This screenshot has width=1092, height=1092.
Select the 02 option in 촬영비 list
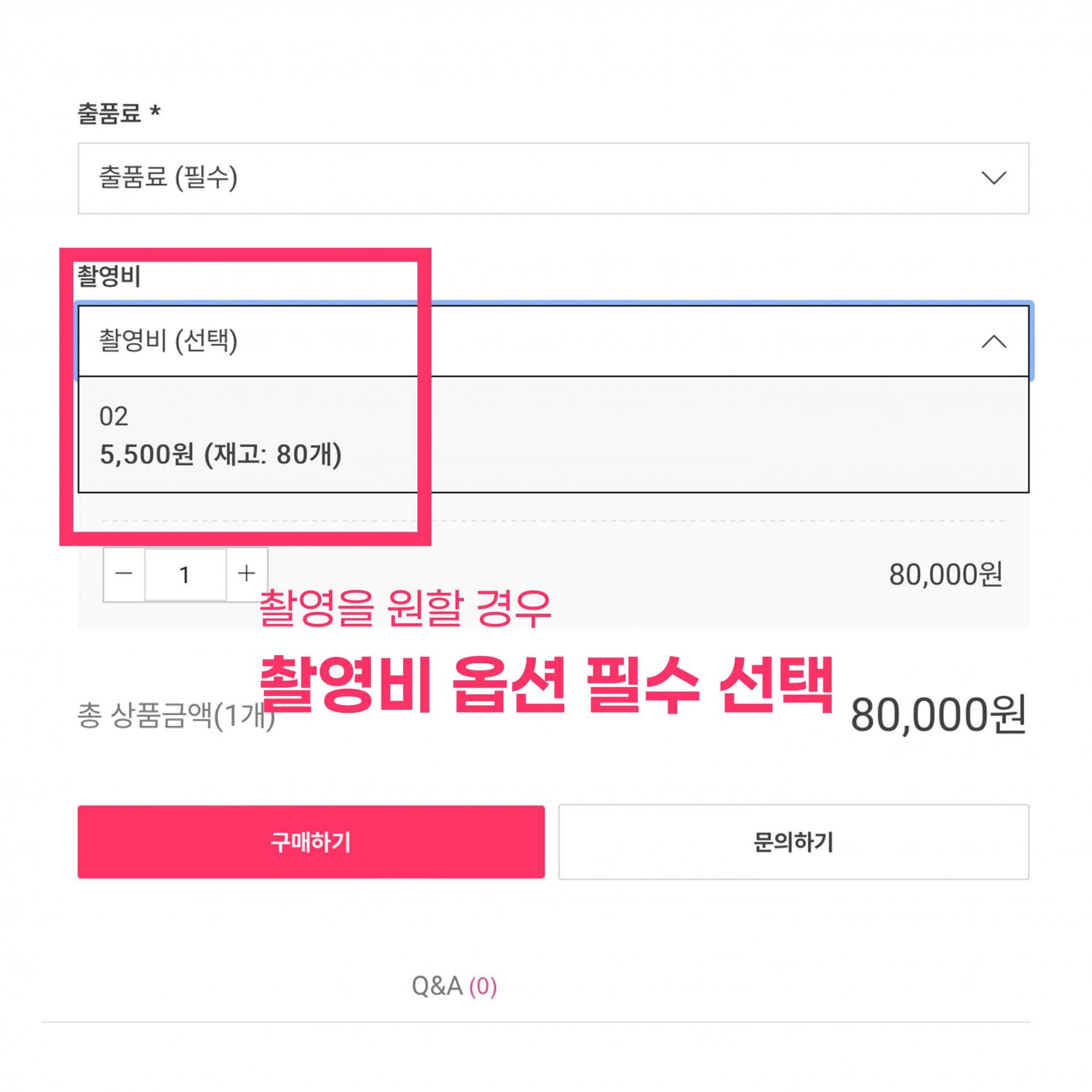click(114, 416)
